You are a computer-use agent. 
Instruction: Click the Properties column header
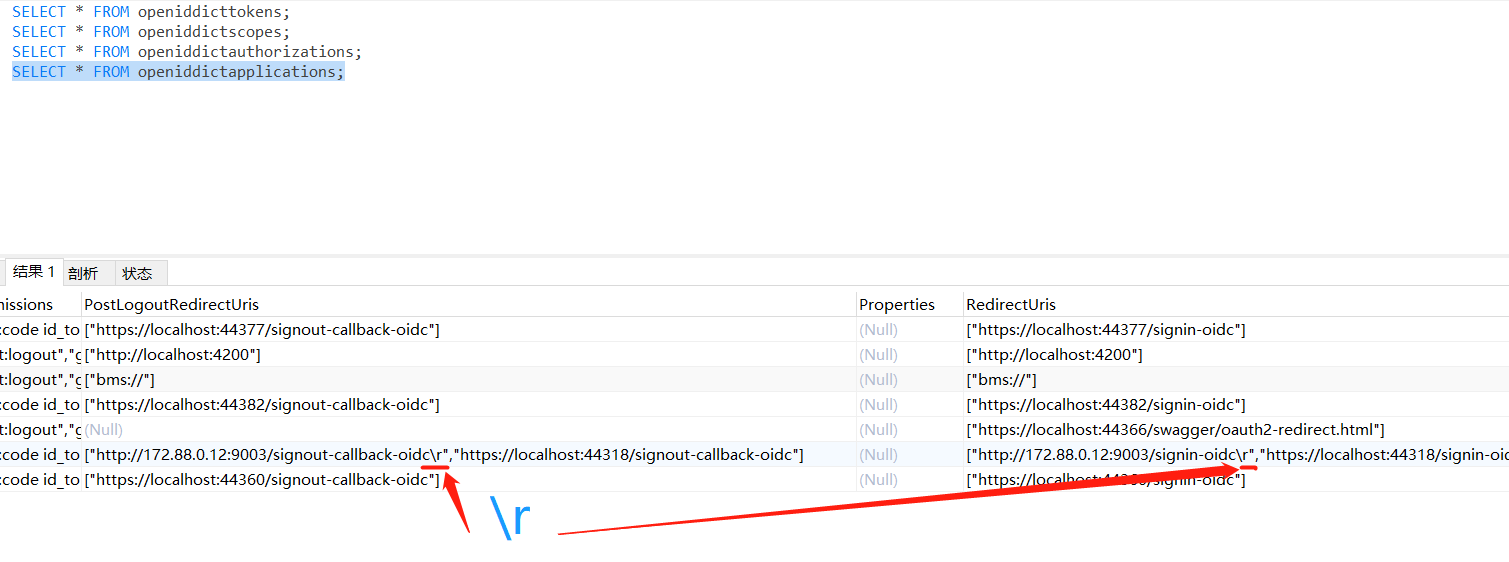tap(909, 304)
